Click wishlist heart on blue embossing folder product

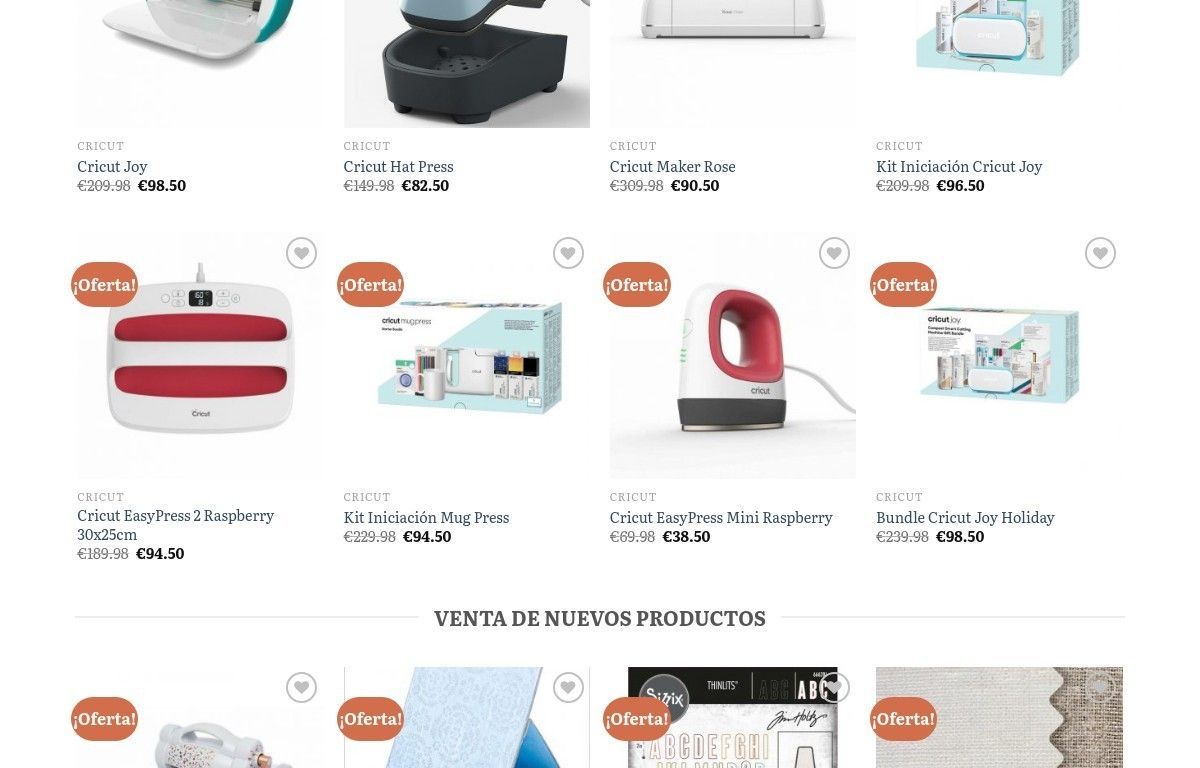point(567,688)
